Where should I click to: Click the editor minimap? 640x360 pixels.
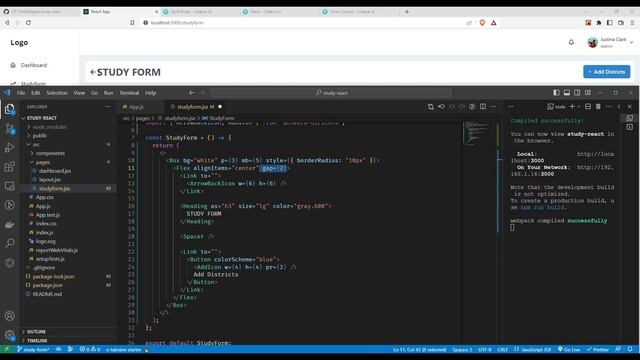(x=476, y=133)
